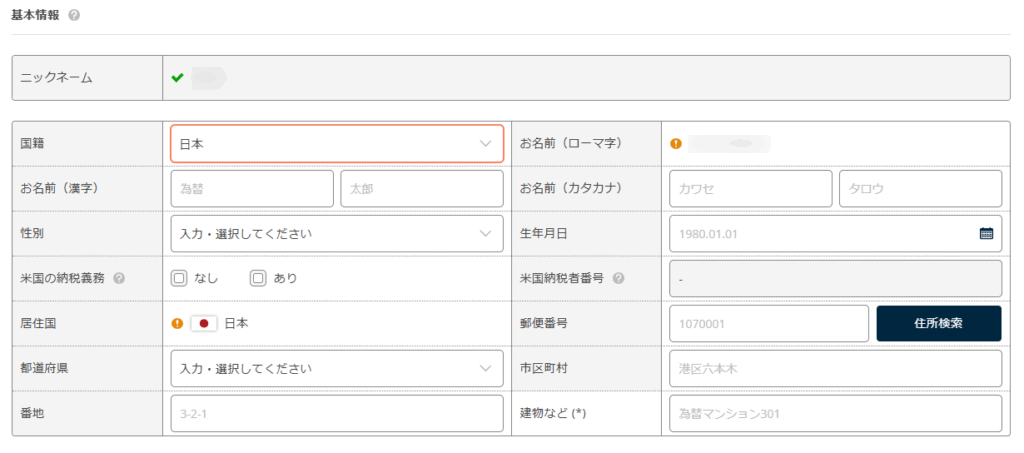Click the 居住国 label

37,323
